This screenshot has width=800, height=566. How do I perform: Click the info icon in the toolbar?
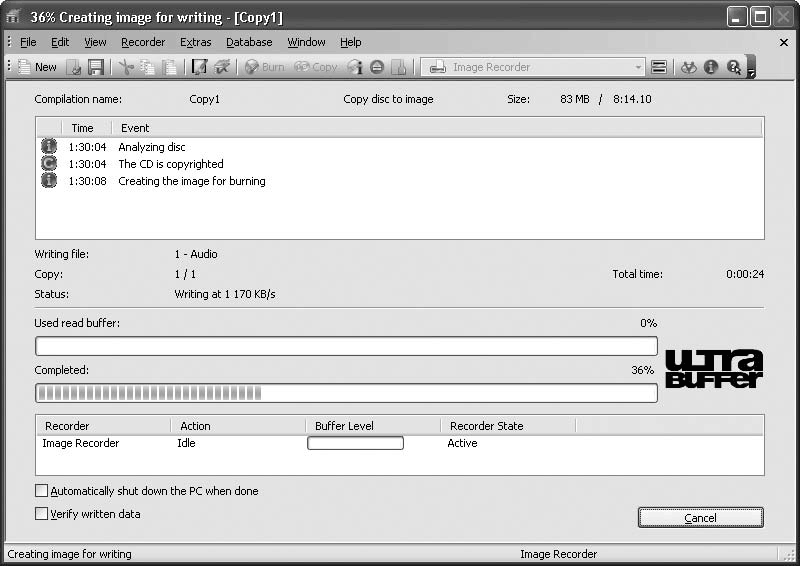[x=711, y=67]
